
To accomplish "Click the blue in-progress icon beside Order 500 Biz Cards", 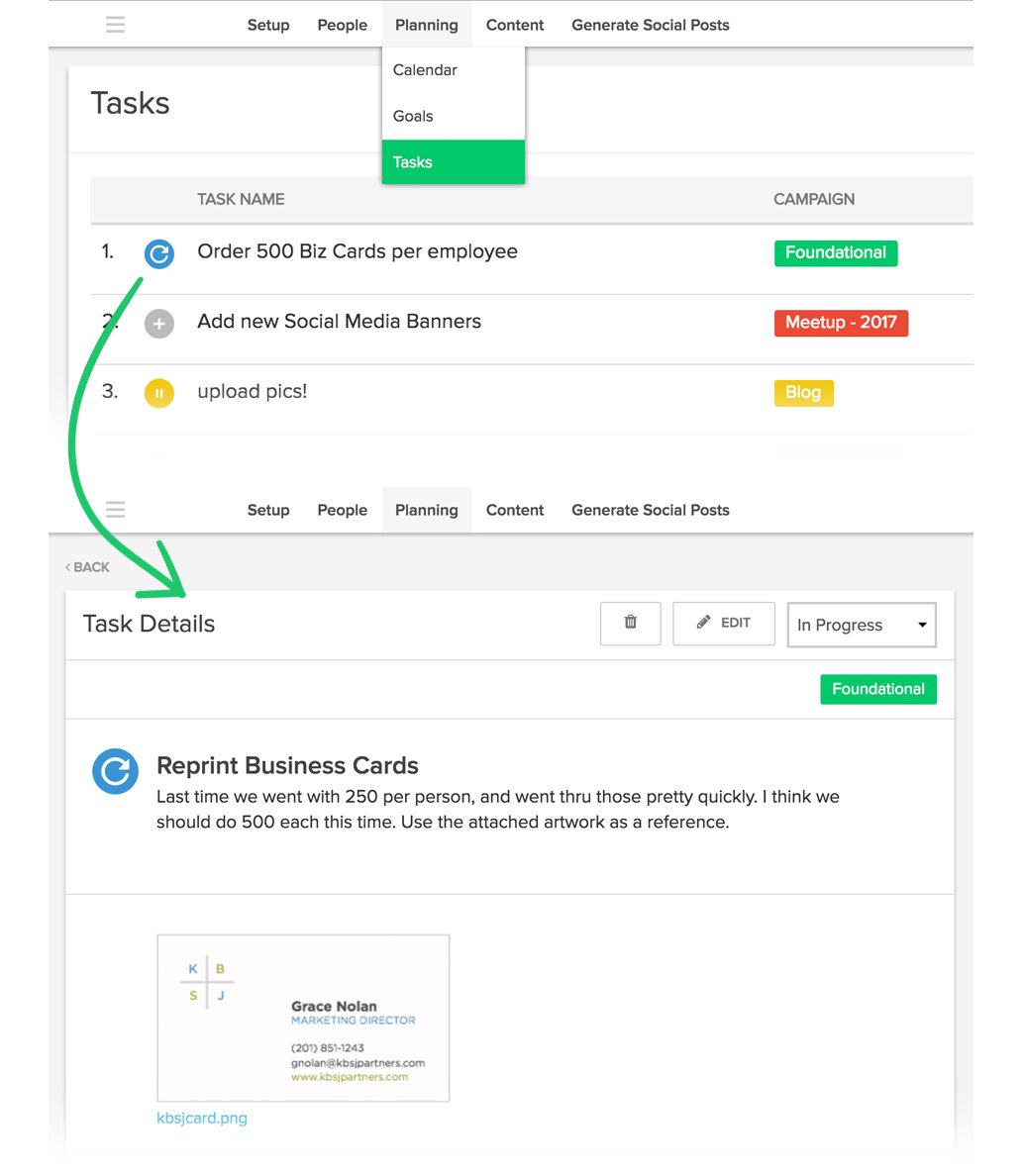I will tap(159, 253).
